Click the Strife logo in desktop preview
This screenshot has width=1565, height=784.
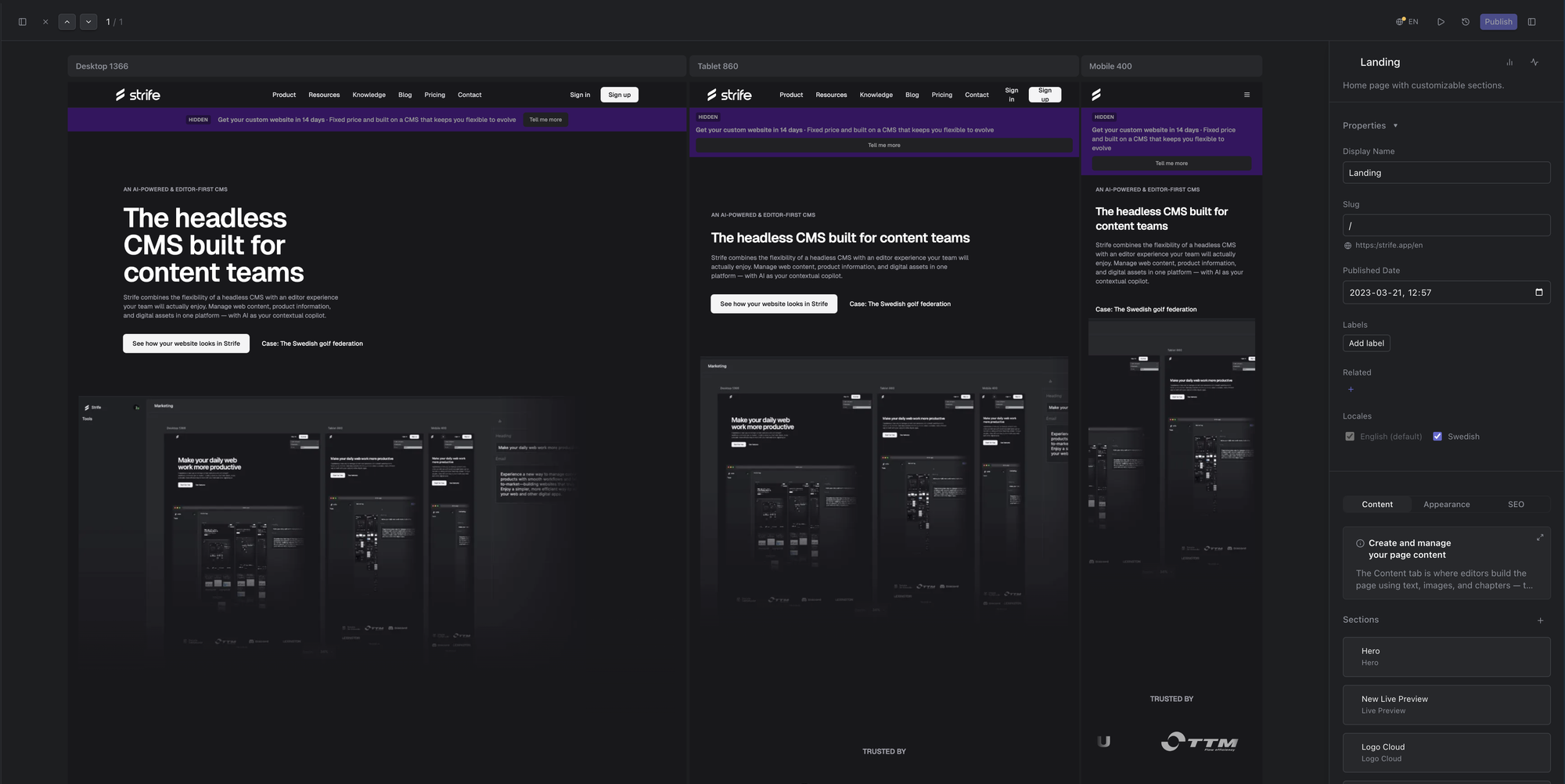138,95
